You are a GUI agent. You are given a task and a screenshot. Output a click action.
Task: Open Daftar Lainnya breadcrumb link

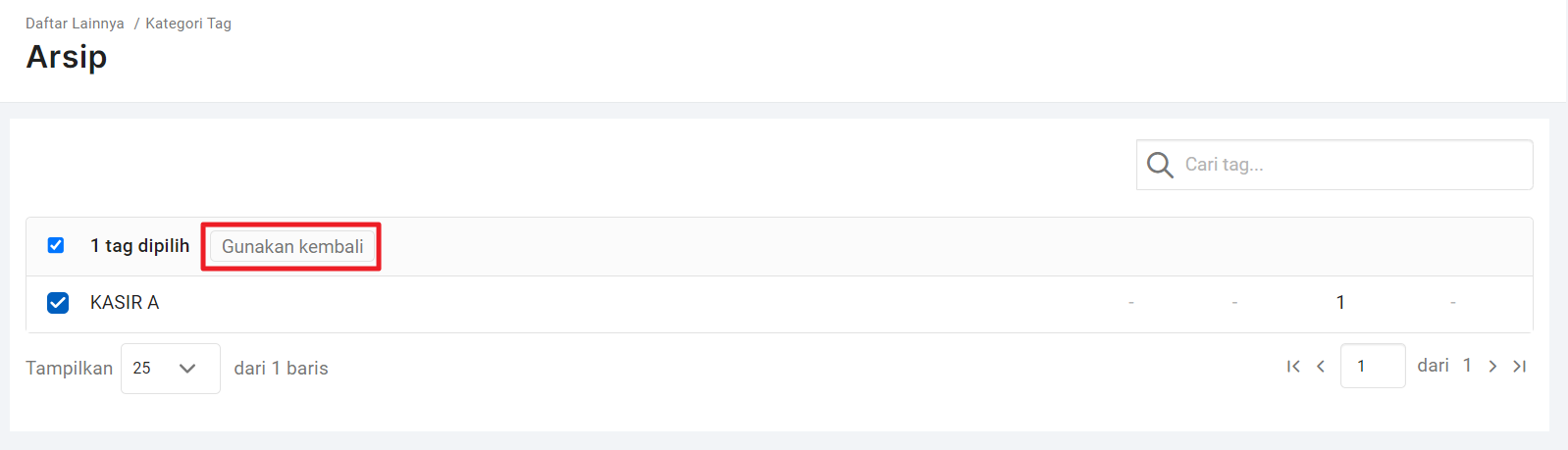[75, 24]
